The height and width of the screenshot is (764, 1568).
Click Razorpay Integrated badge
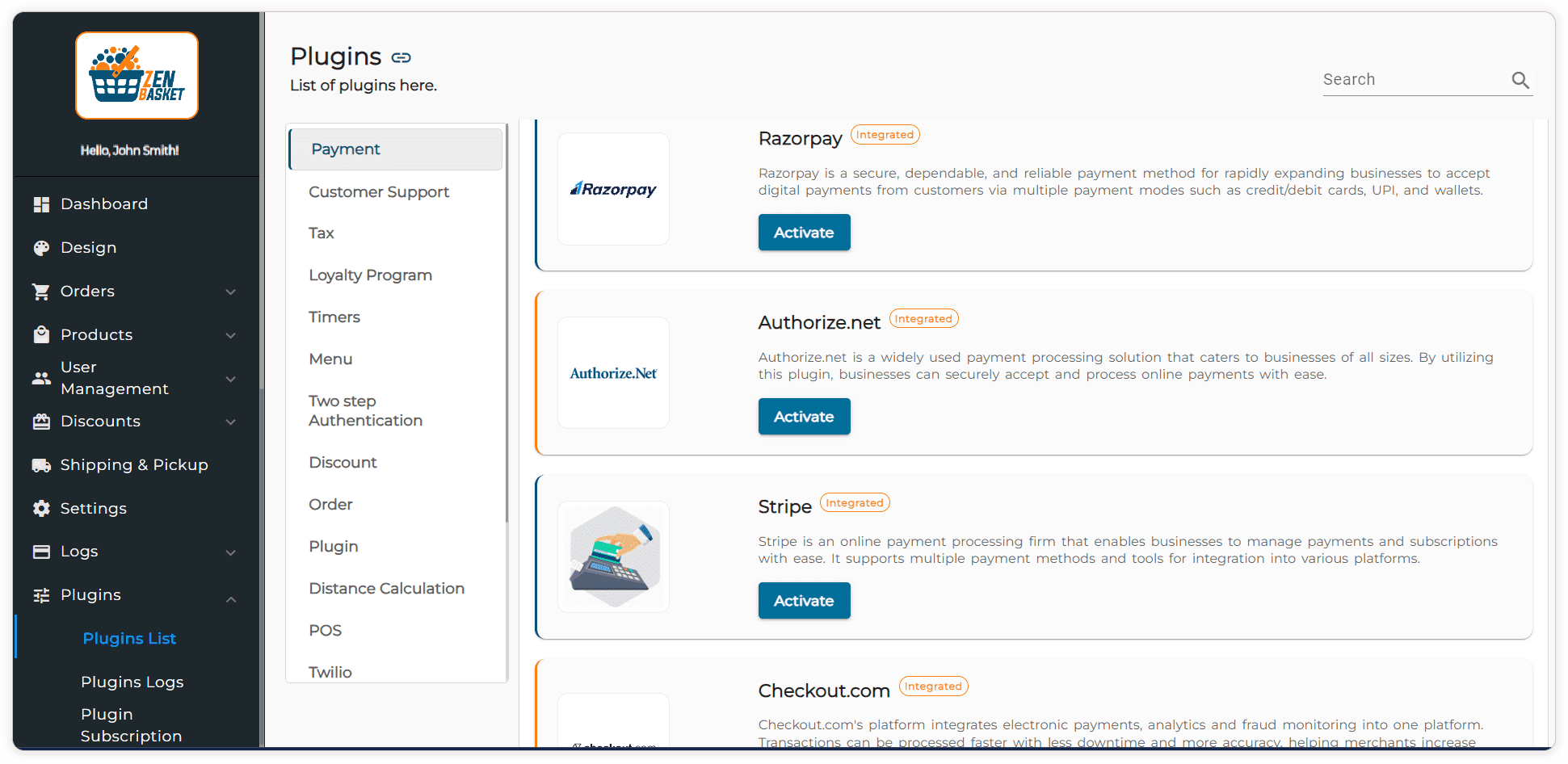(x=885, y=135)
